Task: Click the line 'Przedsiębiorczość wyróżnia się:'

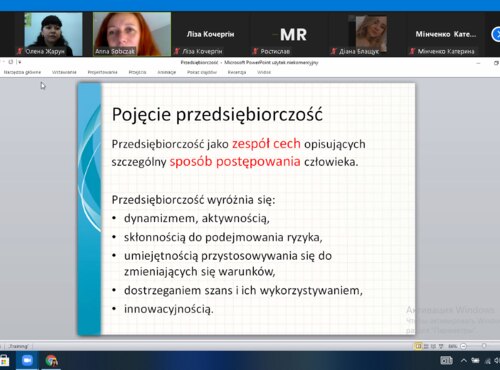Action: click(193, 200)
